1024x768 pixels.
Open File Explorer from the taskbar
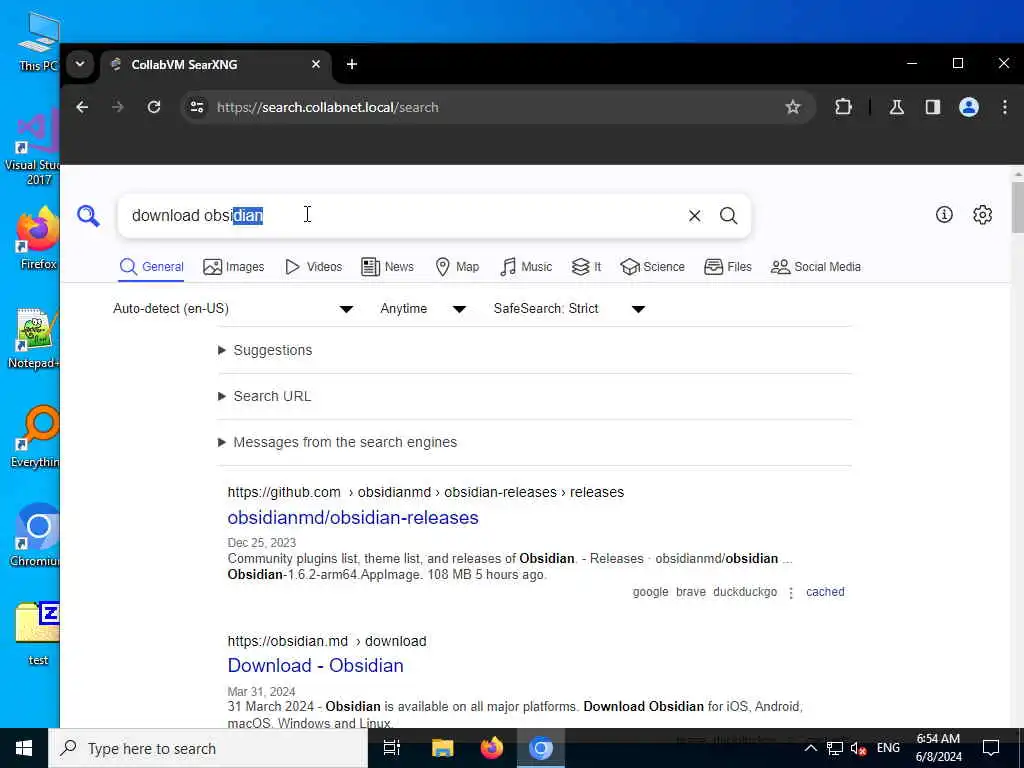tap(442, 748)
